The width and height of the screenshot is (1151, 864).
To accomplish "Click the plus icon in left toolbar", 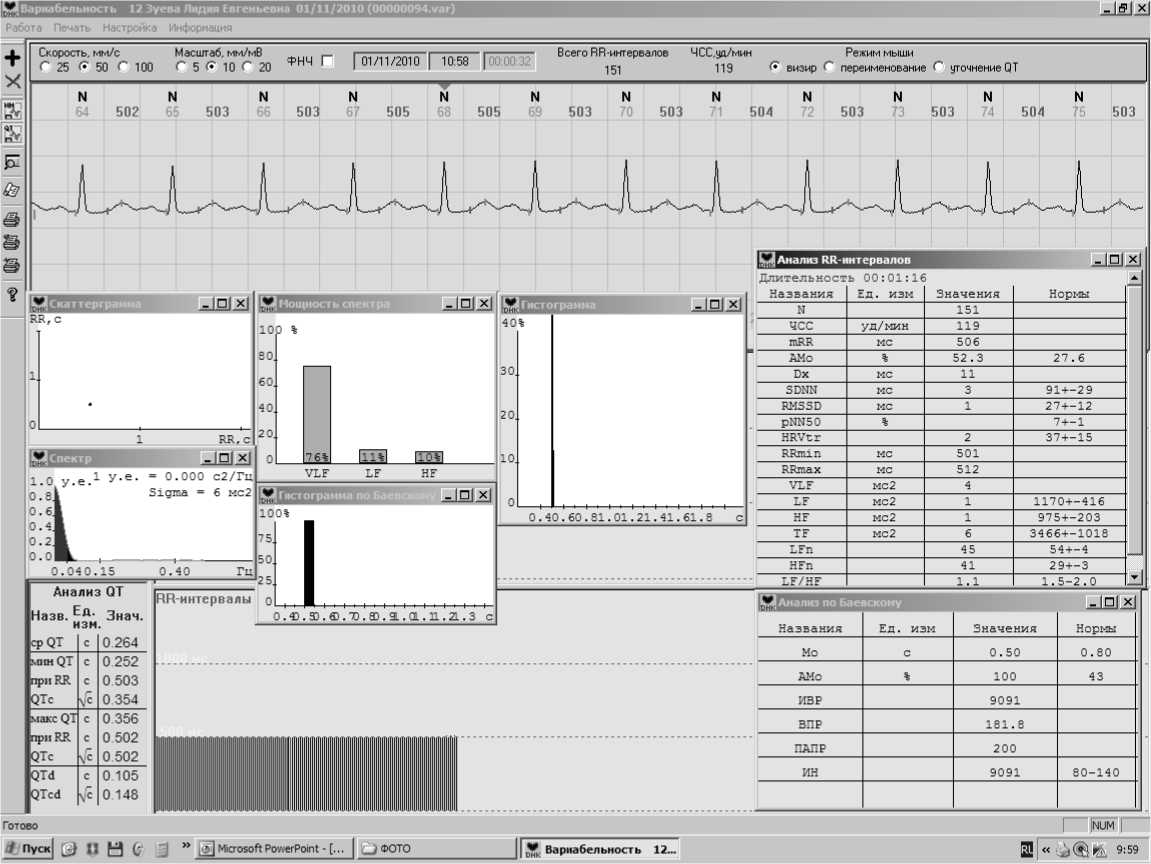I will pyautogui.click(x=12, y=58).
